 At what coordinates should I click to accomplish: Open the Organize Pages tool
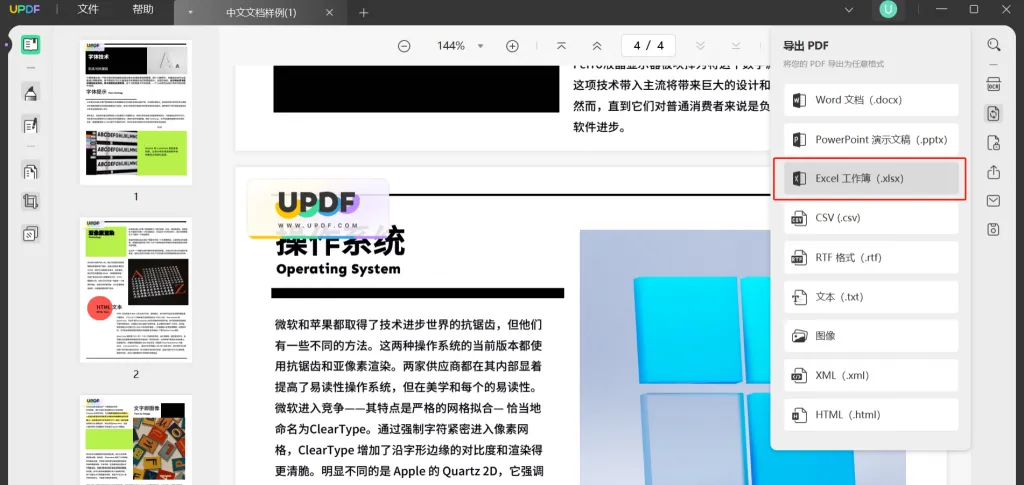(30, 171)
